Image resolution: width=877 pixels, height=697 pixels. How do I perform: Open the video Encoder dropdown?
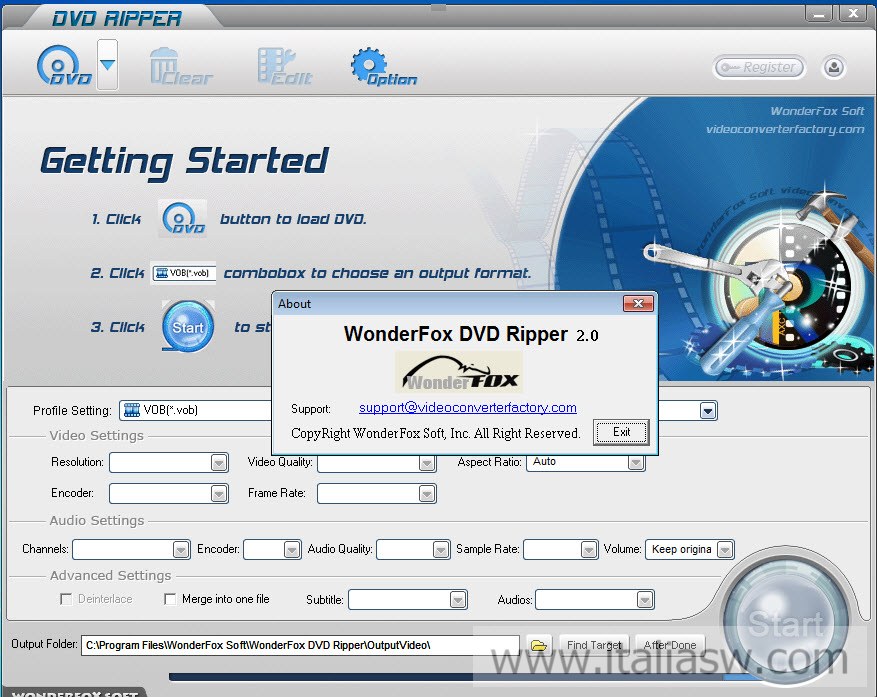tap(168, 493)
